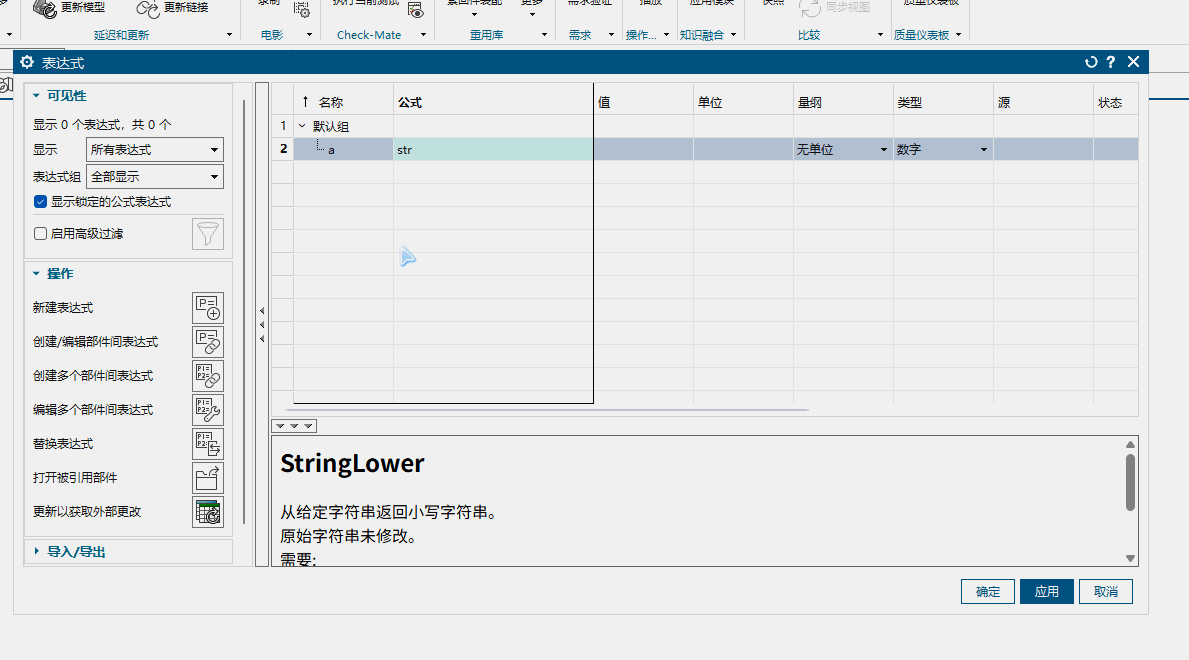The image size is (1189, 660).
Task: Click the 创建多个部件间表达式 icon
Action: [208, 376]
